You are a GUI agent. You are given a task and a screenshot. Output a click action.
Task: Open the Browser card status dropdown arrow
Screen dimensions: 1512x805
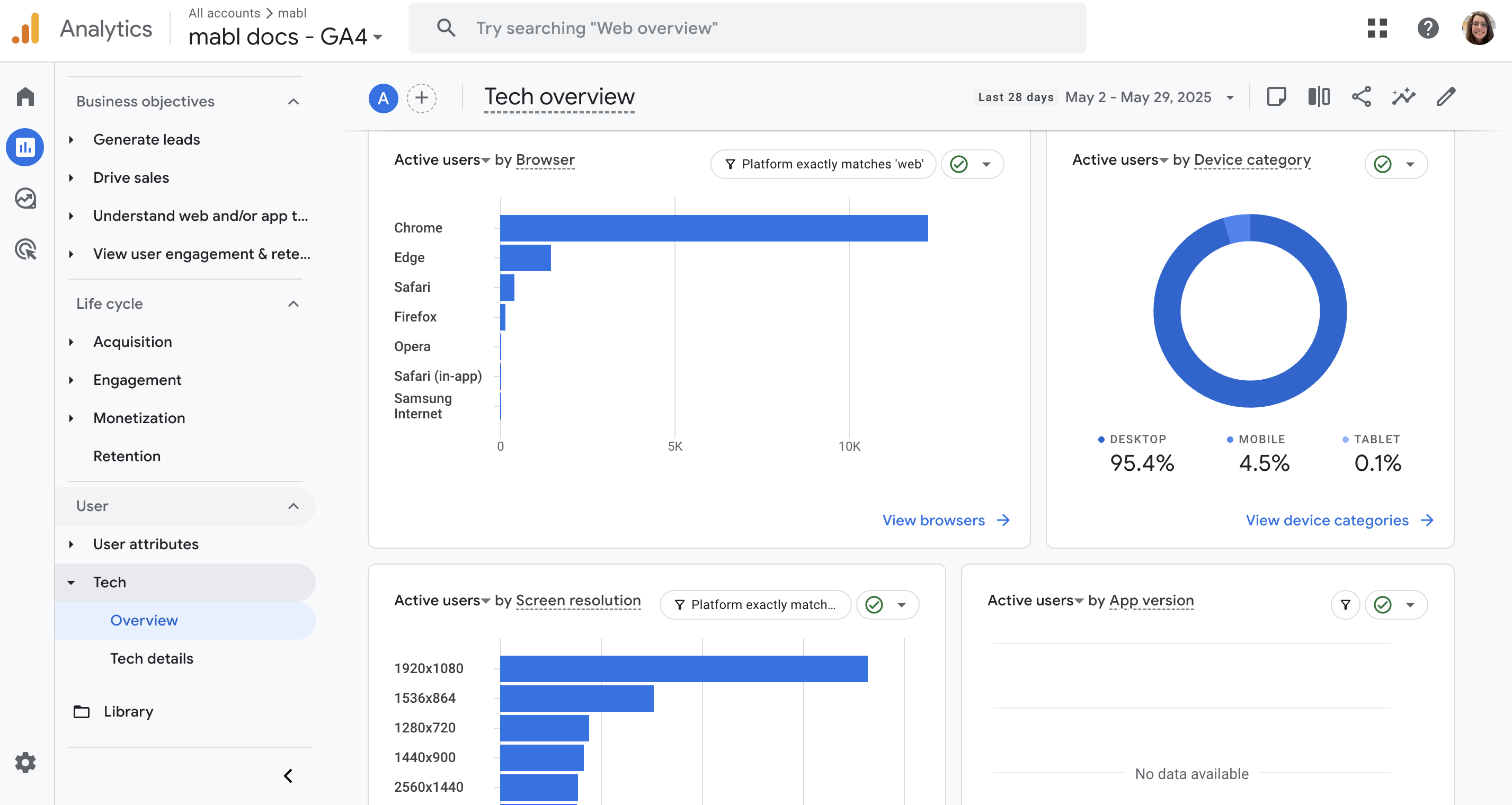[x=986, y=164]
